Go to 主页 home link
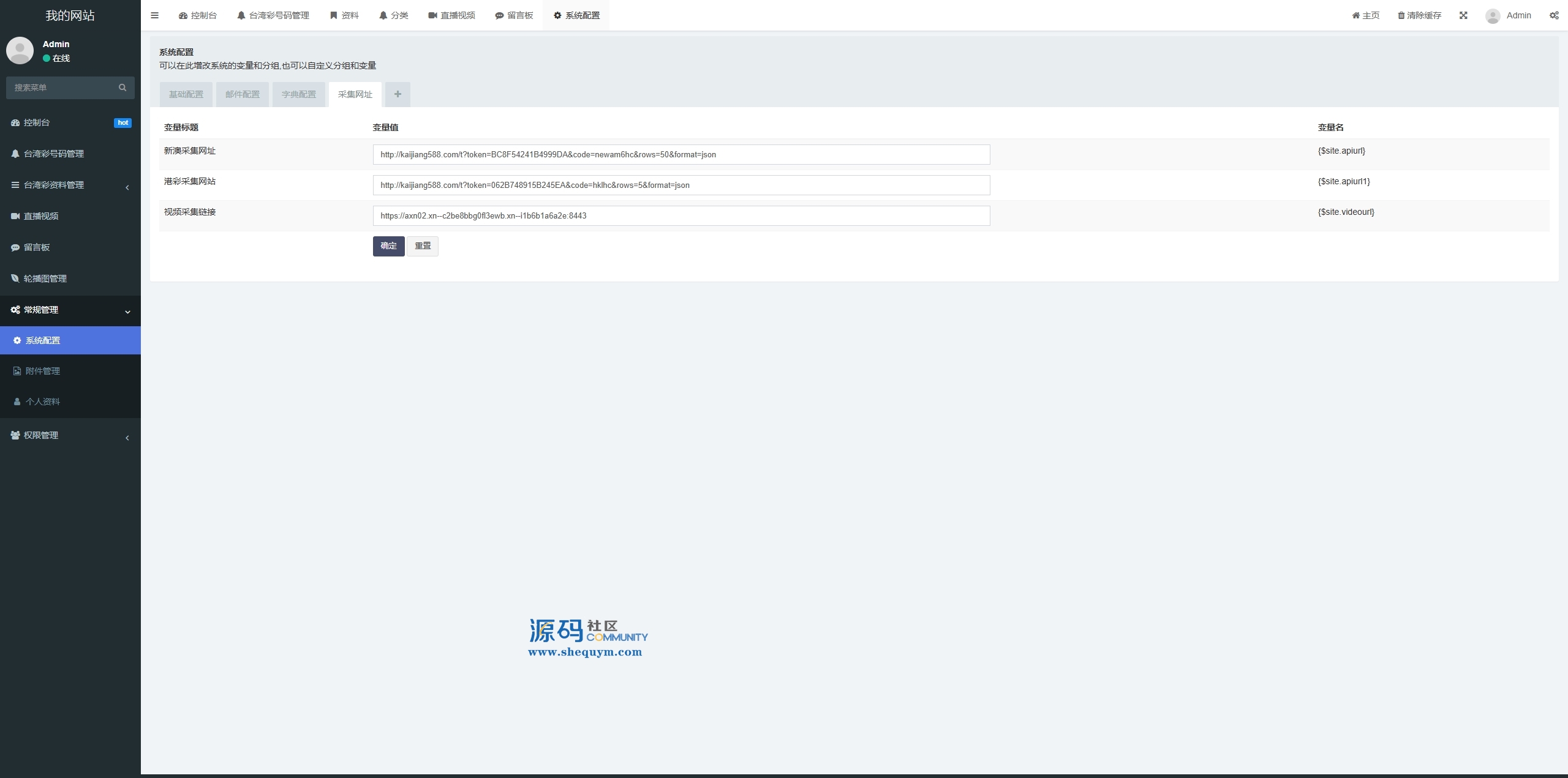 click(1366, 15)
